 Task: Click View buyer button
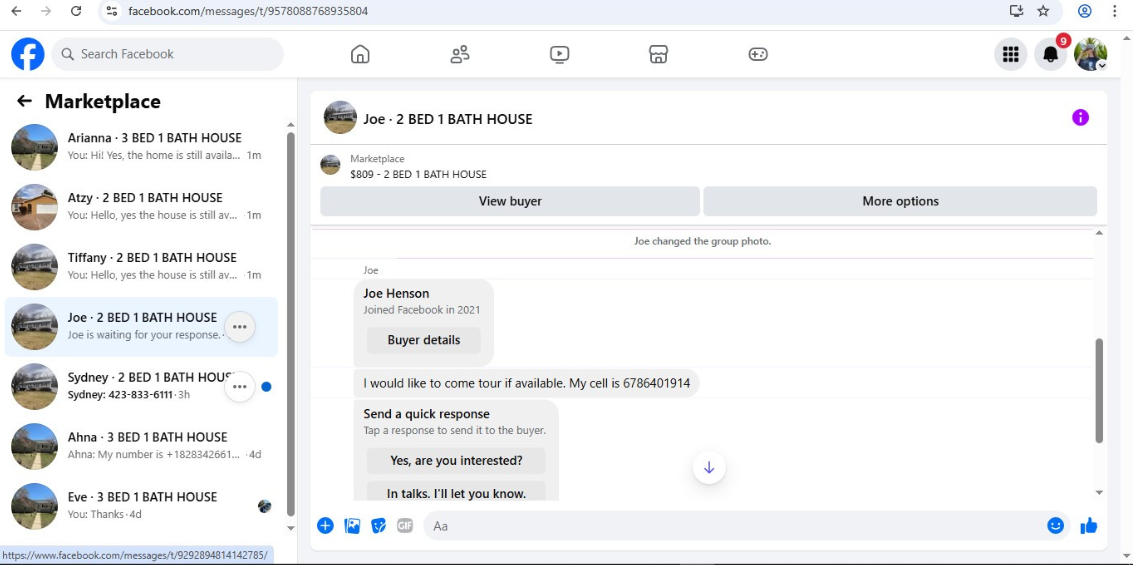pyautogui.click(x=510, y=201)
